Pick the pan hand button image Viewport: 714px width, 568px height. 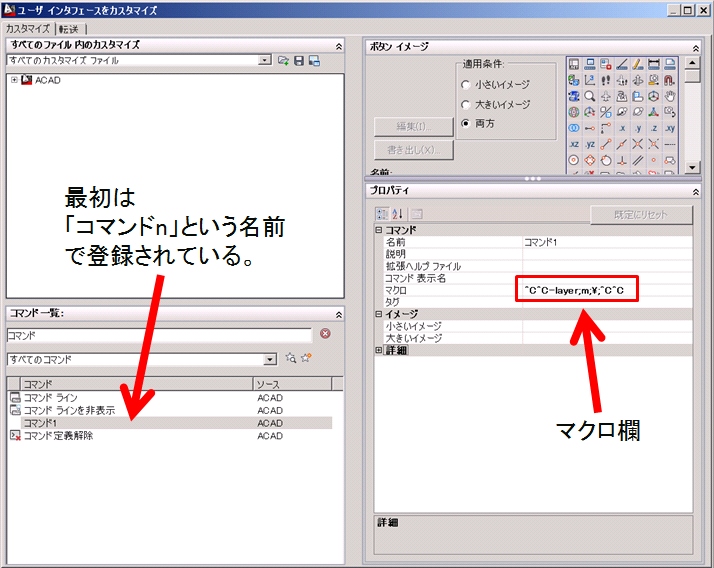[x=669, y=96]
